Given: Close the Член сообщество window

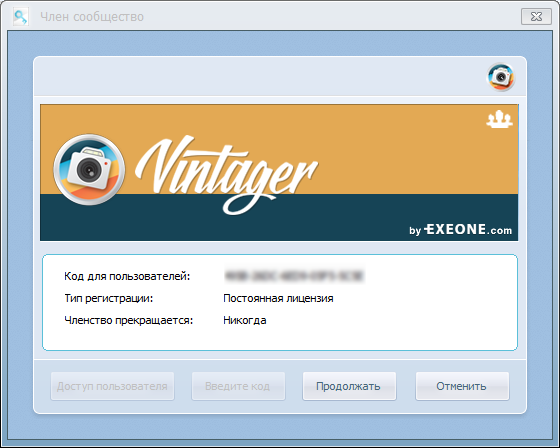Looking at the screenshot, I should [x=536, y=16].
